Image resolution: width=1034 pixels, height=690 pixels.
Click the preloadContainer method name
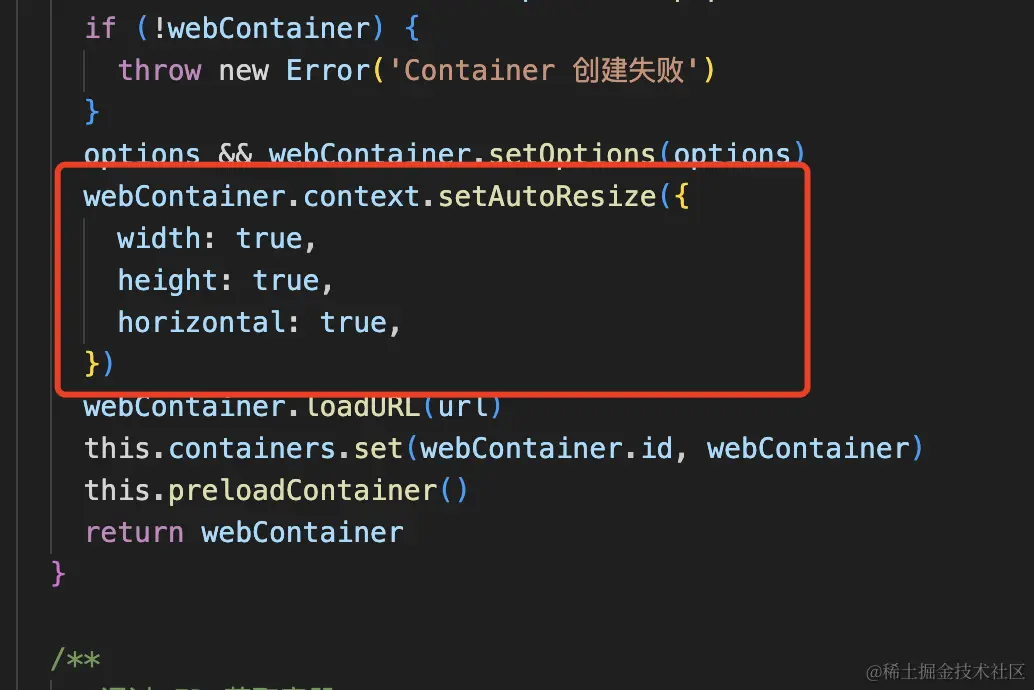click(x=303, y=491)
